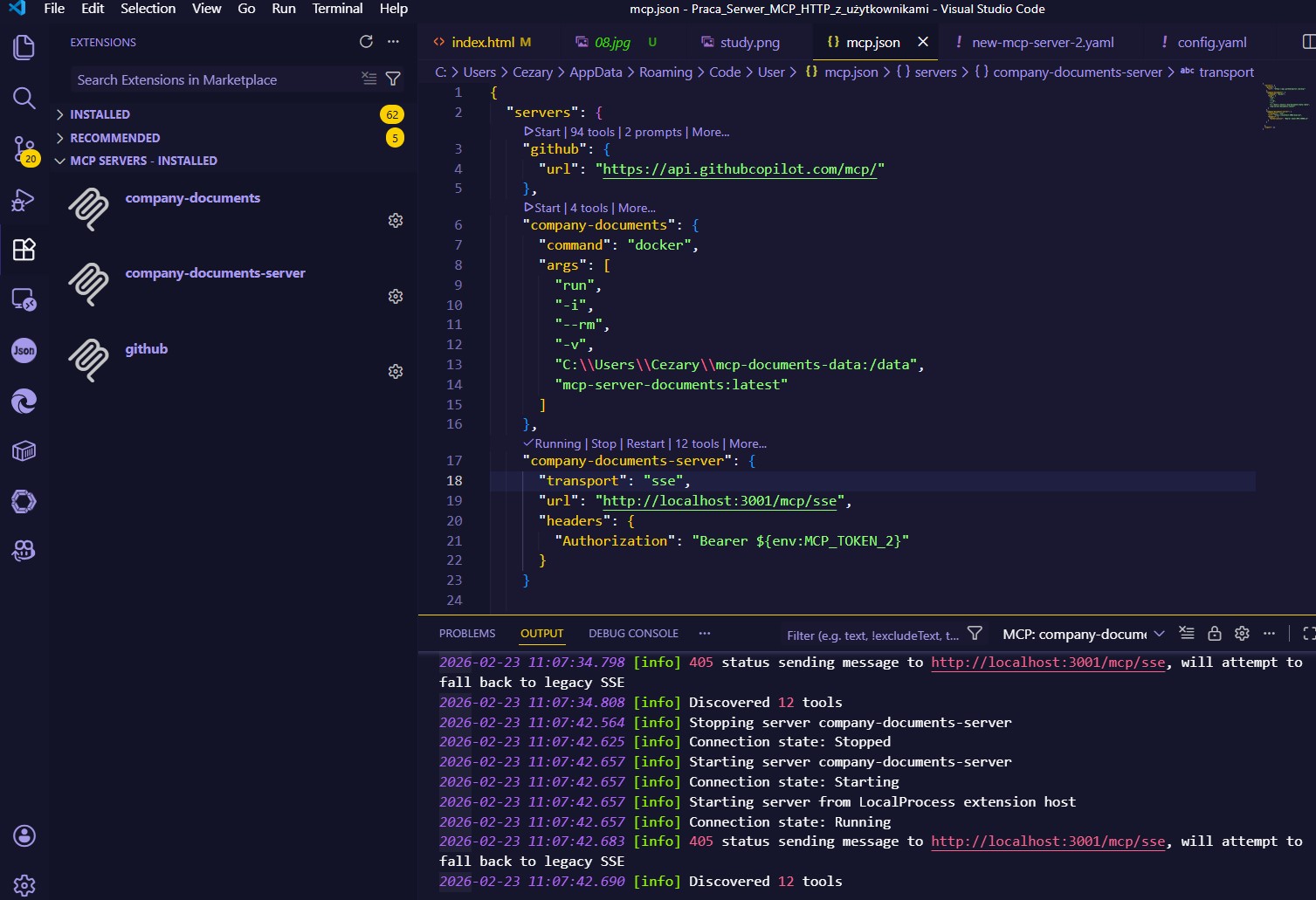The width and height of the screenshot is (1316, 900).
Task: Switch to the study.png tab
Action: coord(749,42)
